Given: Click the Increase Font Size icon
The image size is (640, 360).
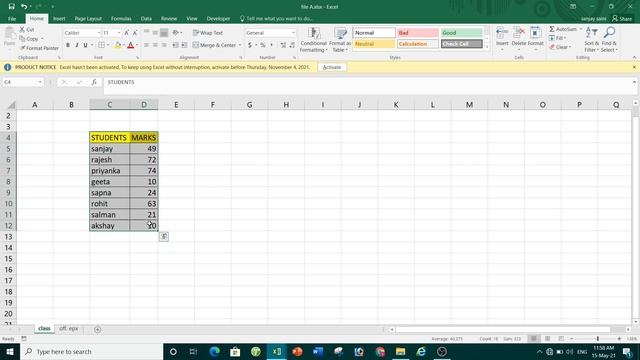Looking at the screenshot, I should (127, 33).
